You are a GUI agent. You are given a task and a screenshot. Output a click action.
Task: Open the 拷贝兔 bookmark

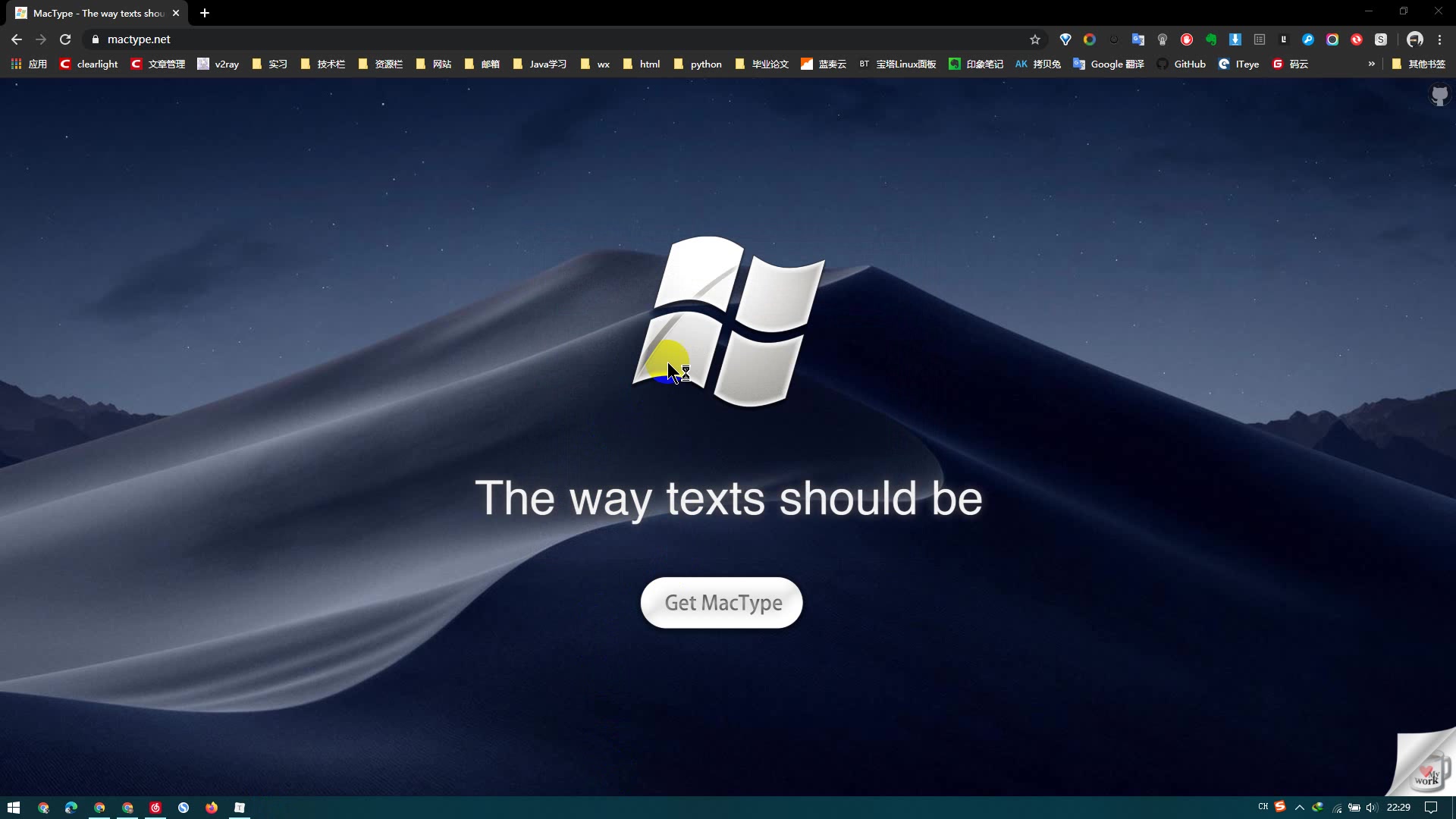tap(1038, 64)
